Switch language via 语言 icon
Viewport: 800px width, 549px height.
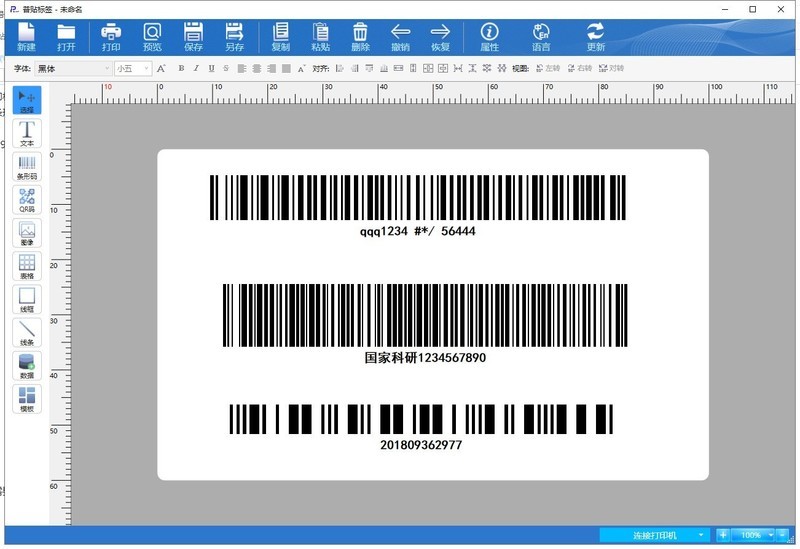pyautogui.click(x=541, y=37)
